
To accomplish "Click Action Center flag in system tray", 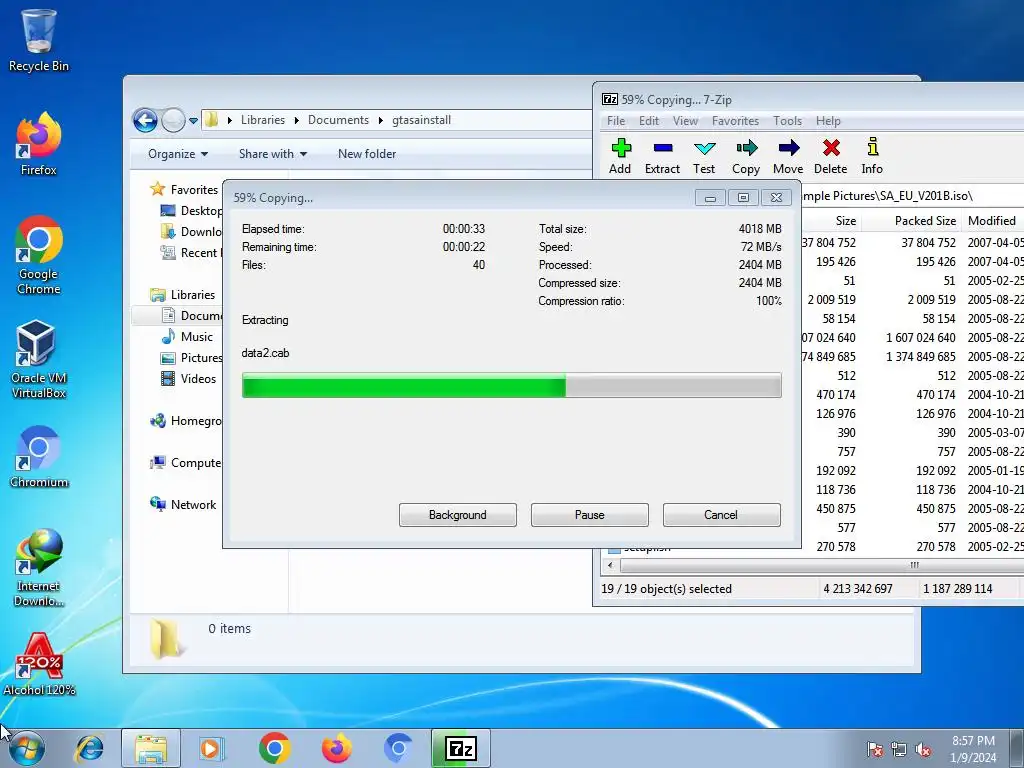I will click(x=875, y=750).
